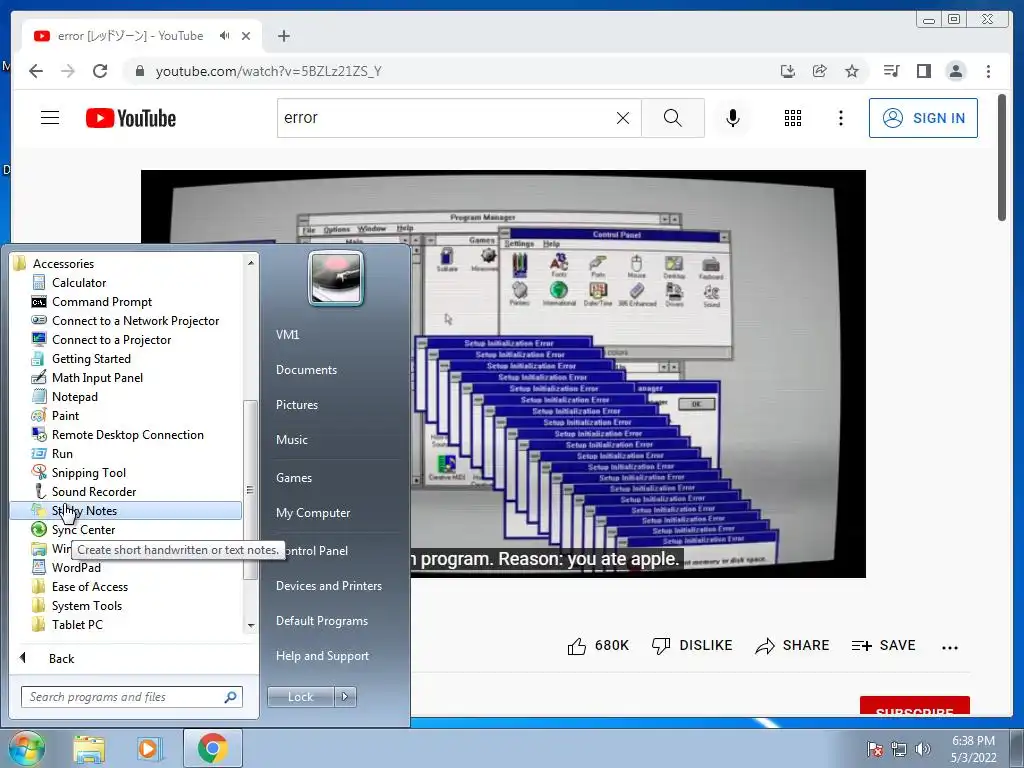
Task: Open Sound Recorder
Action: [x=93, y=491]
